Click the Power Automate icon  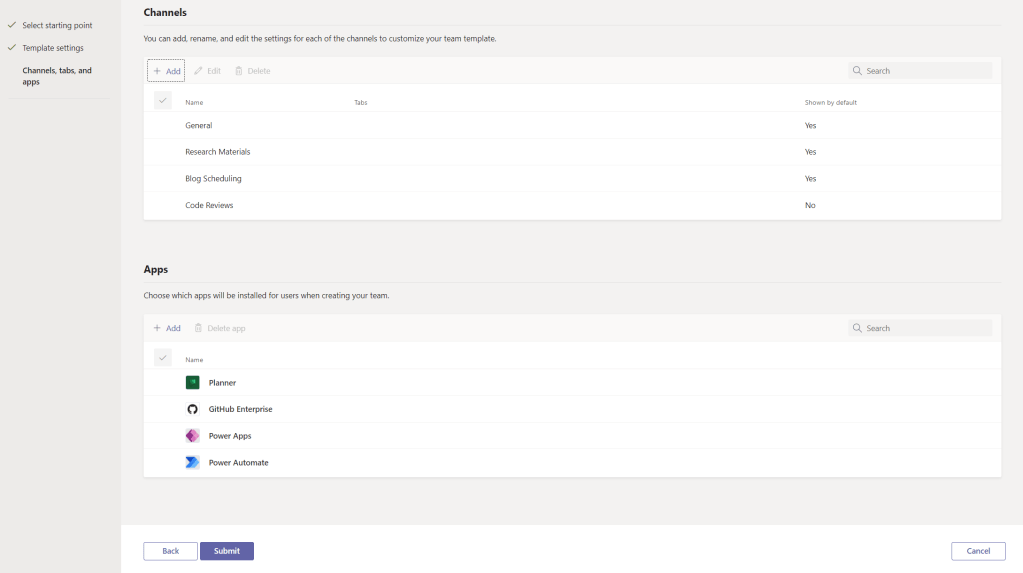tap(193, 463)
